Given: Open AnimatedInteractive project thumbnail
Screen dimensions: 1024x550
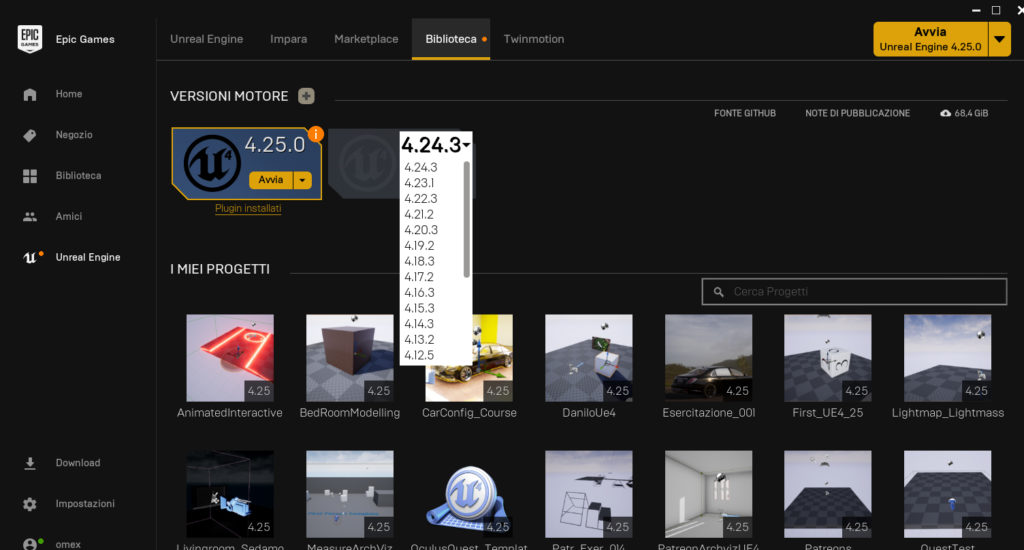Looking at the screenshot, I should tap(230, 358).
